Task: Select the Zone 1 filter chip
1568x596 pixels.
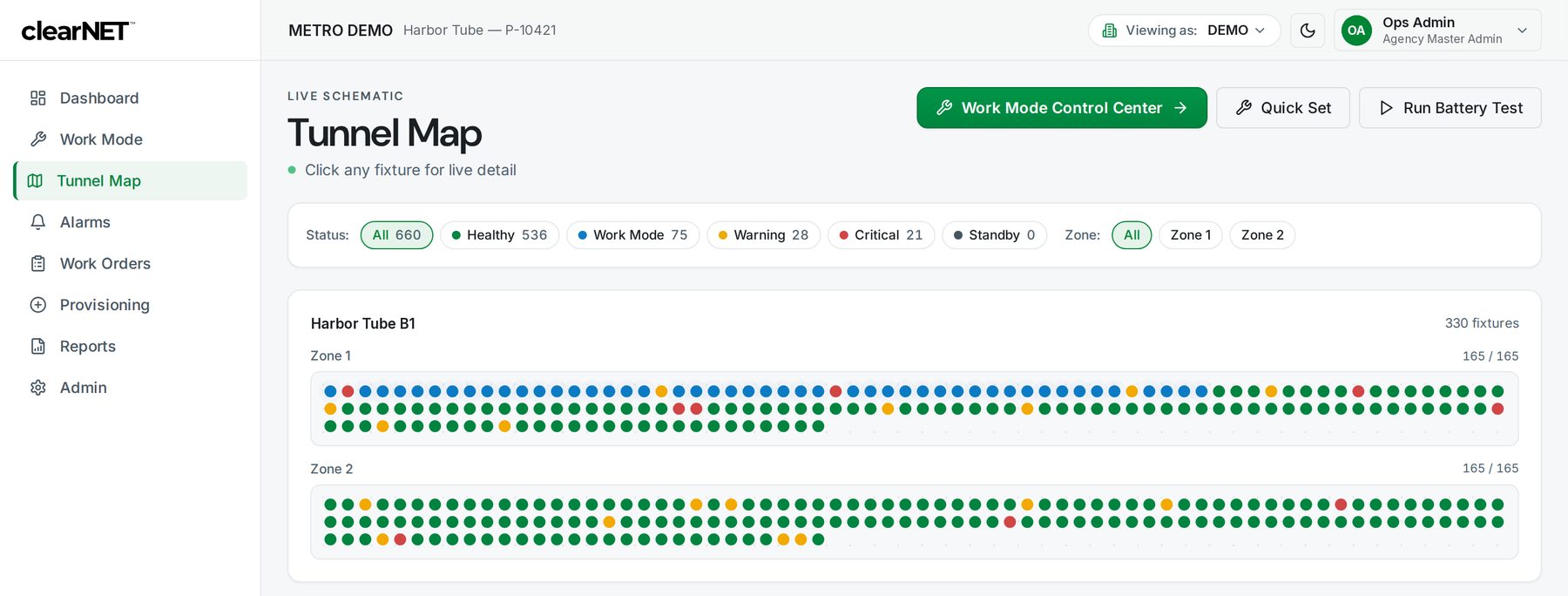Action: (1190, 235)
